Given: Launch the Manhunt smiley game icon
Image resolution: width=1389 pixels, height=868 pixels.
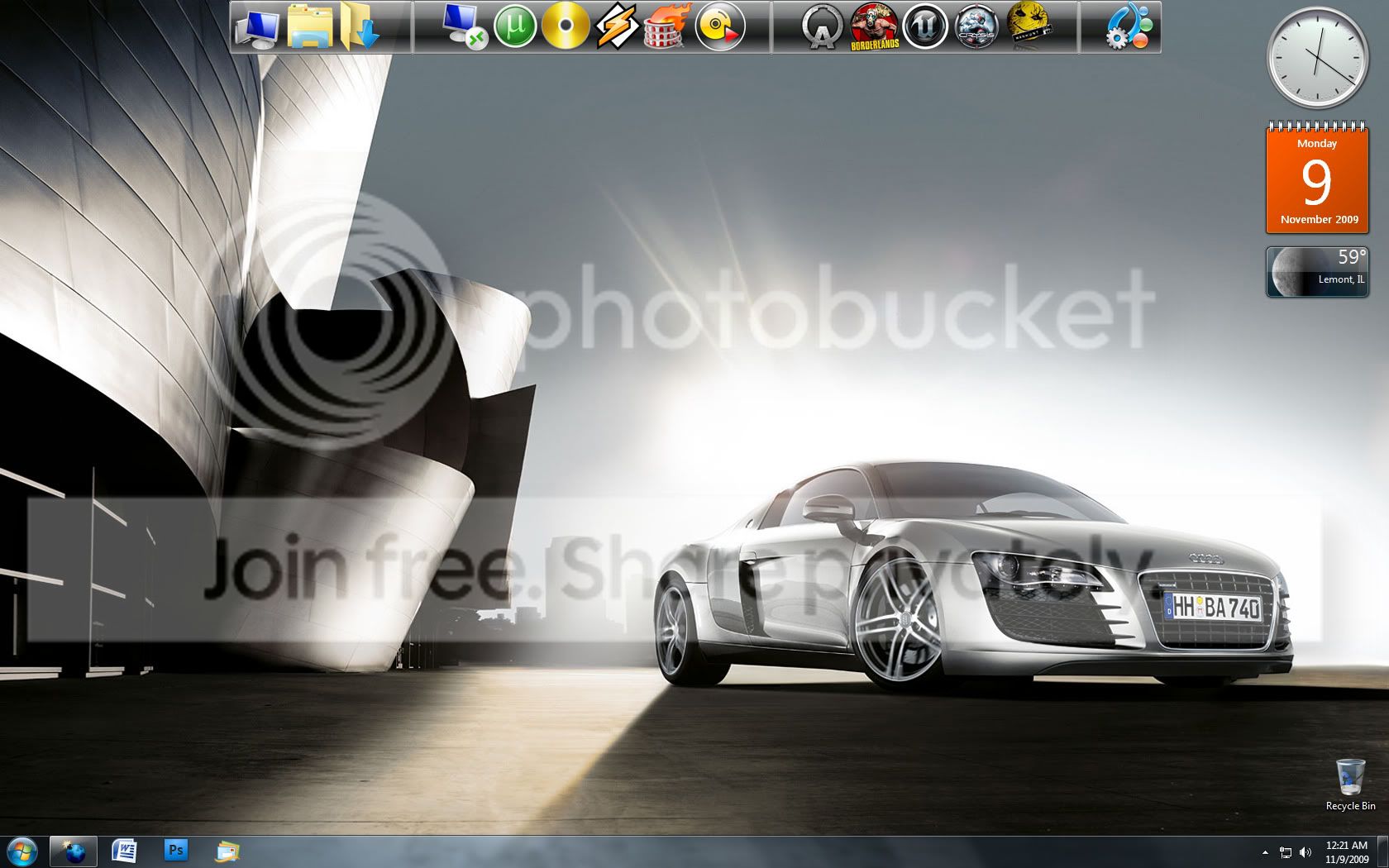Looking at the screenshot, I should point(1029,25).
